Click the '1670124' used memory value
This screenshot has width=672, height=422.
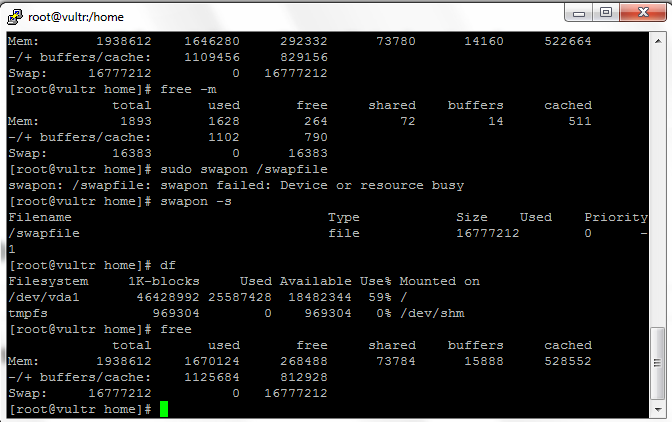pos(212,362)
